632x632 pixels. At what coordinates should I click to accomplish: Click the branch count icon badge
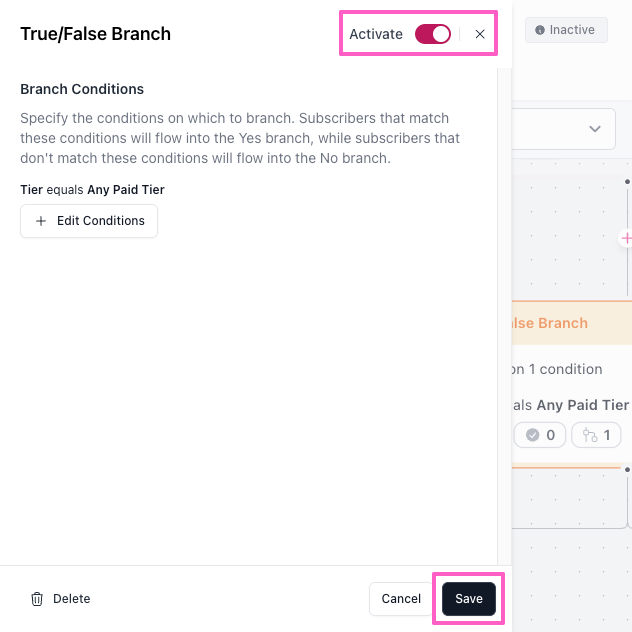pos(596,435)
